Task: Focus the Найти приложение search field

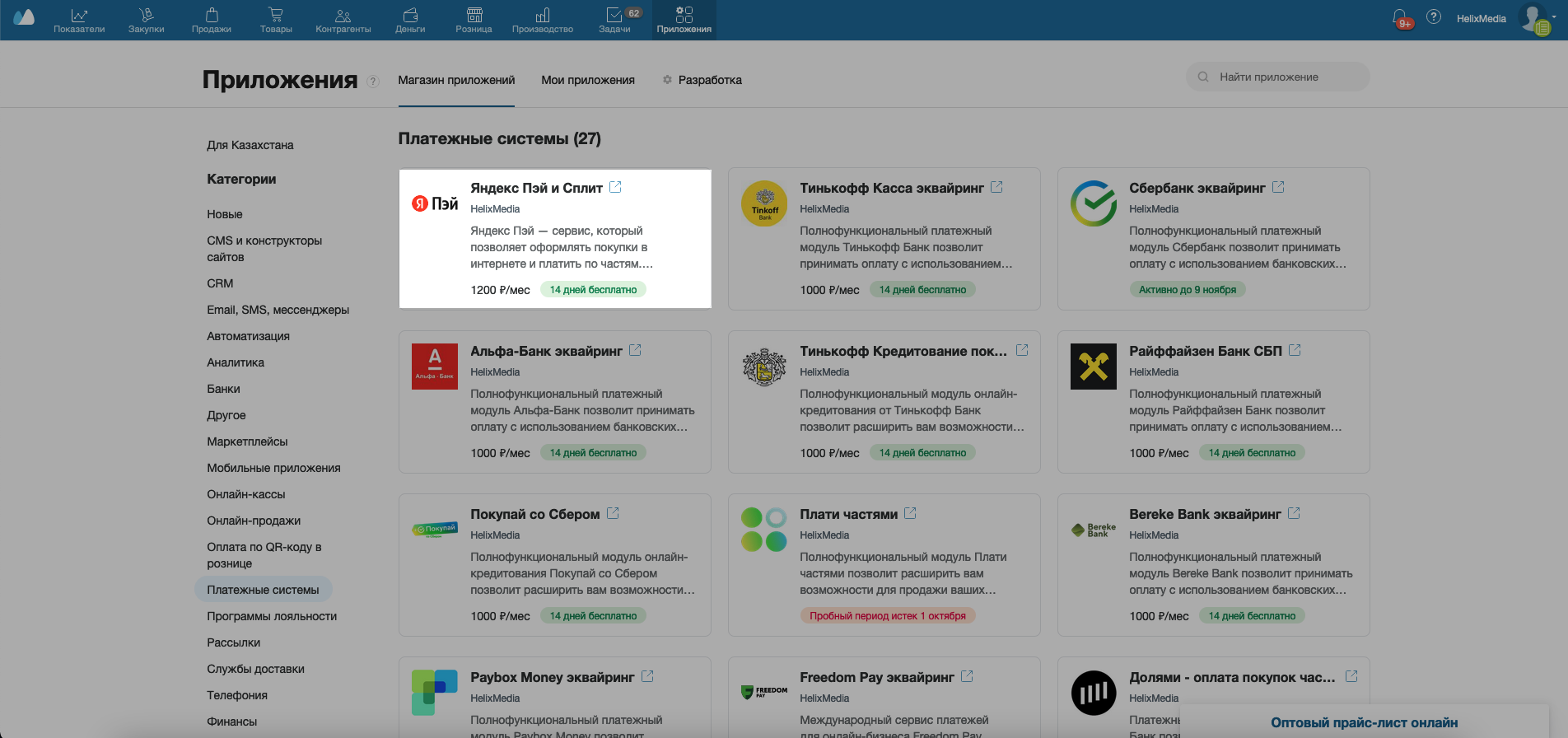Action: click(x=1278, y=77)
